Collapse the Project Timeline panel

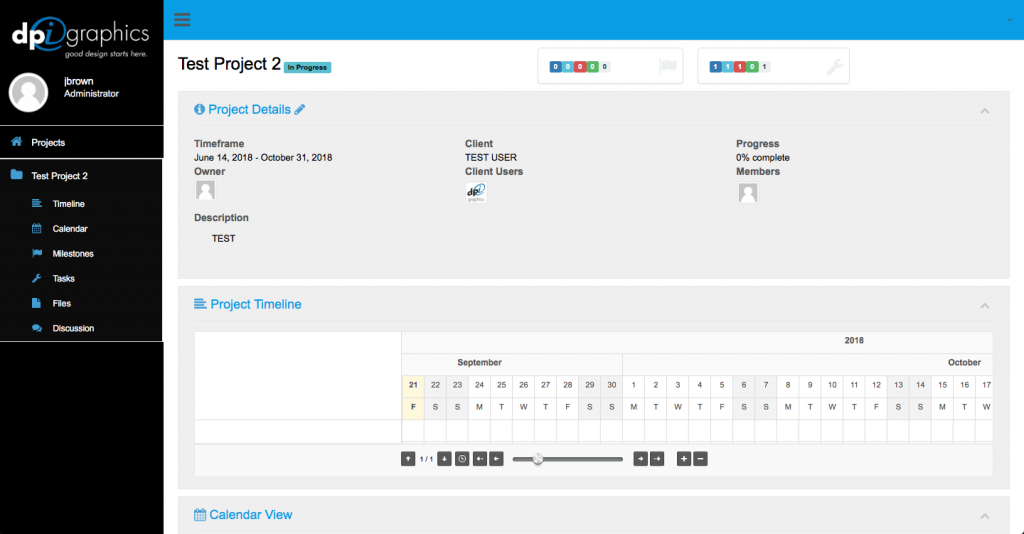pyautogui.click(x=984, y=306)
